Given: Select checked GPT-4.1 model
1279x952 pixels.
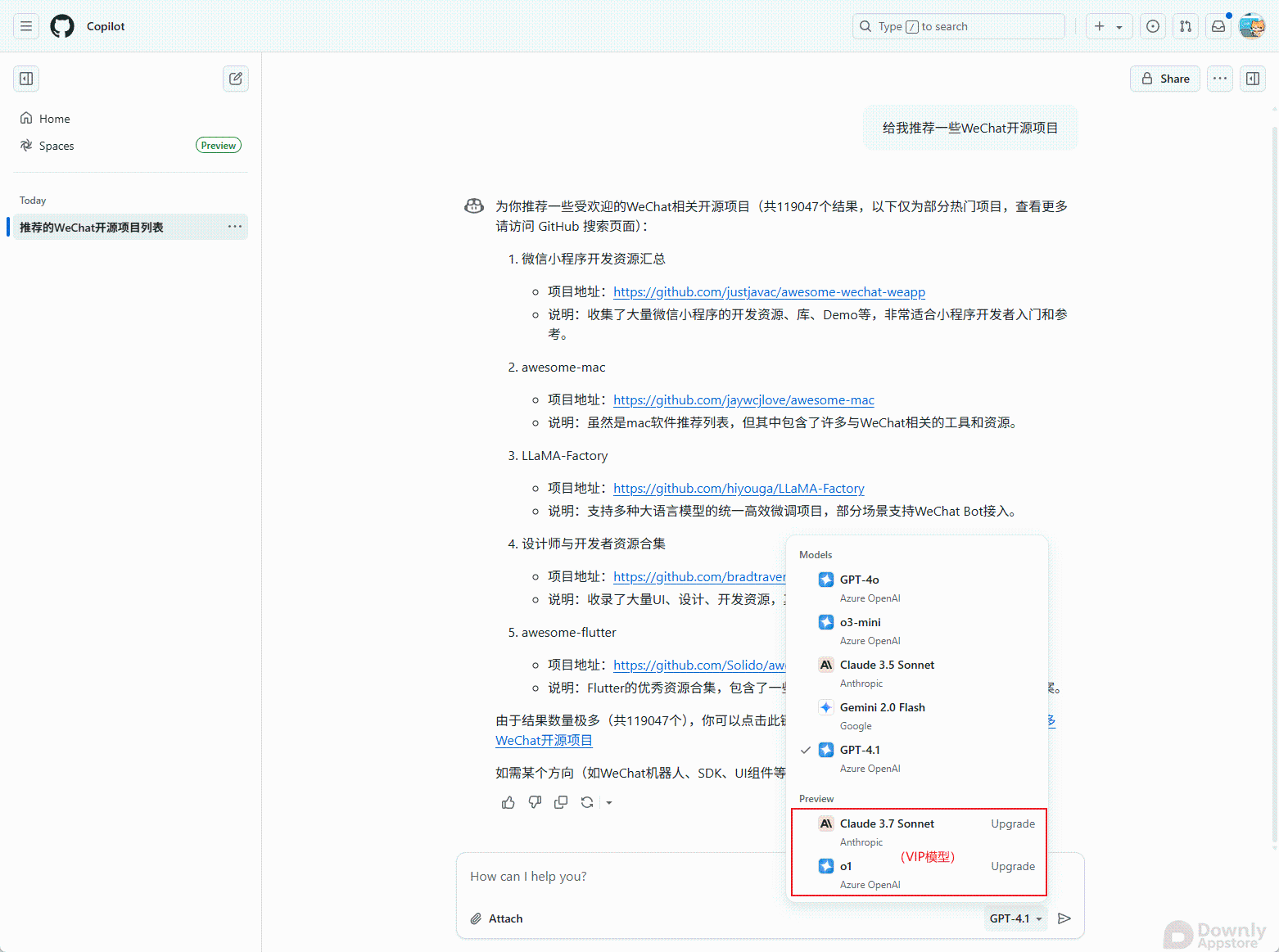Looking at the screenshot, I should [x=917, y=758].
